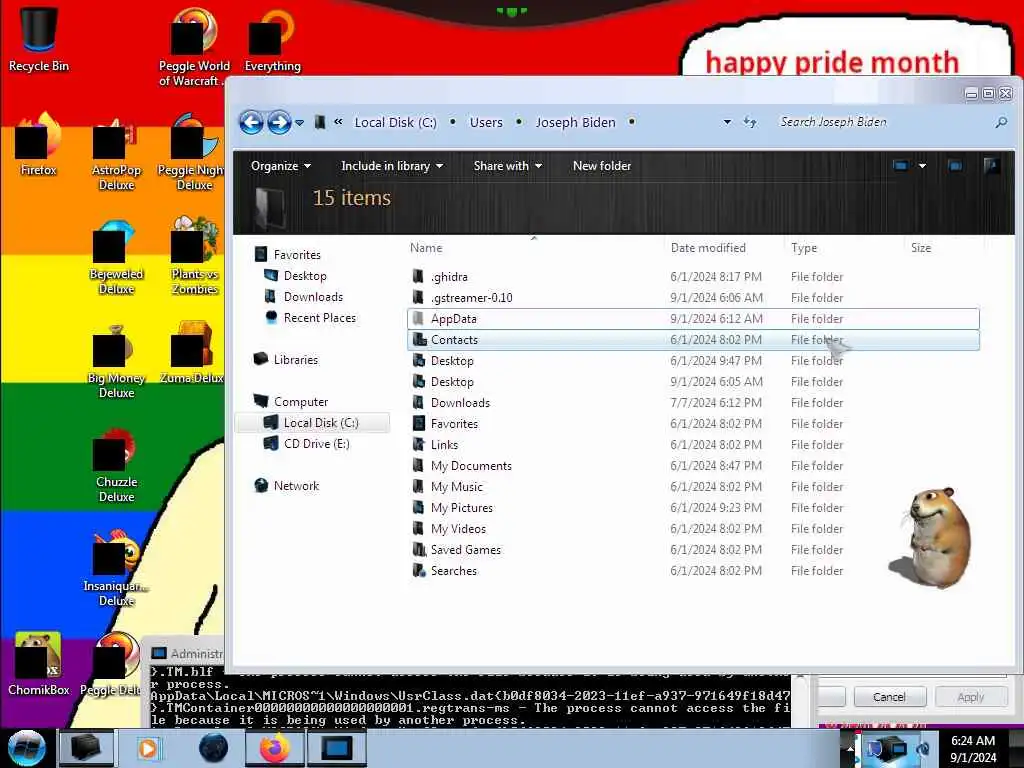Open the Share with menu

[x=507, y=166]
